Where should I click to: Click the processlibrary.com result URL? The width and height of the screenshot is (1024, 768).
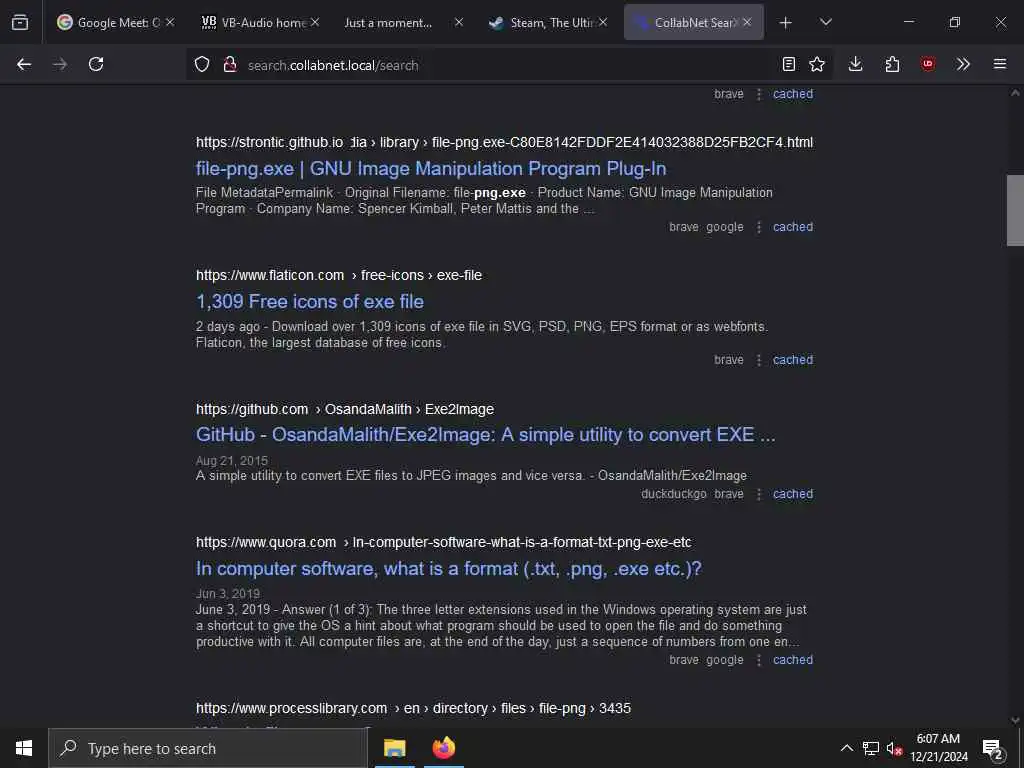click(413, 709)
